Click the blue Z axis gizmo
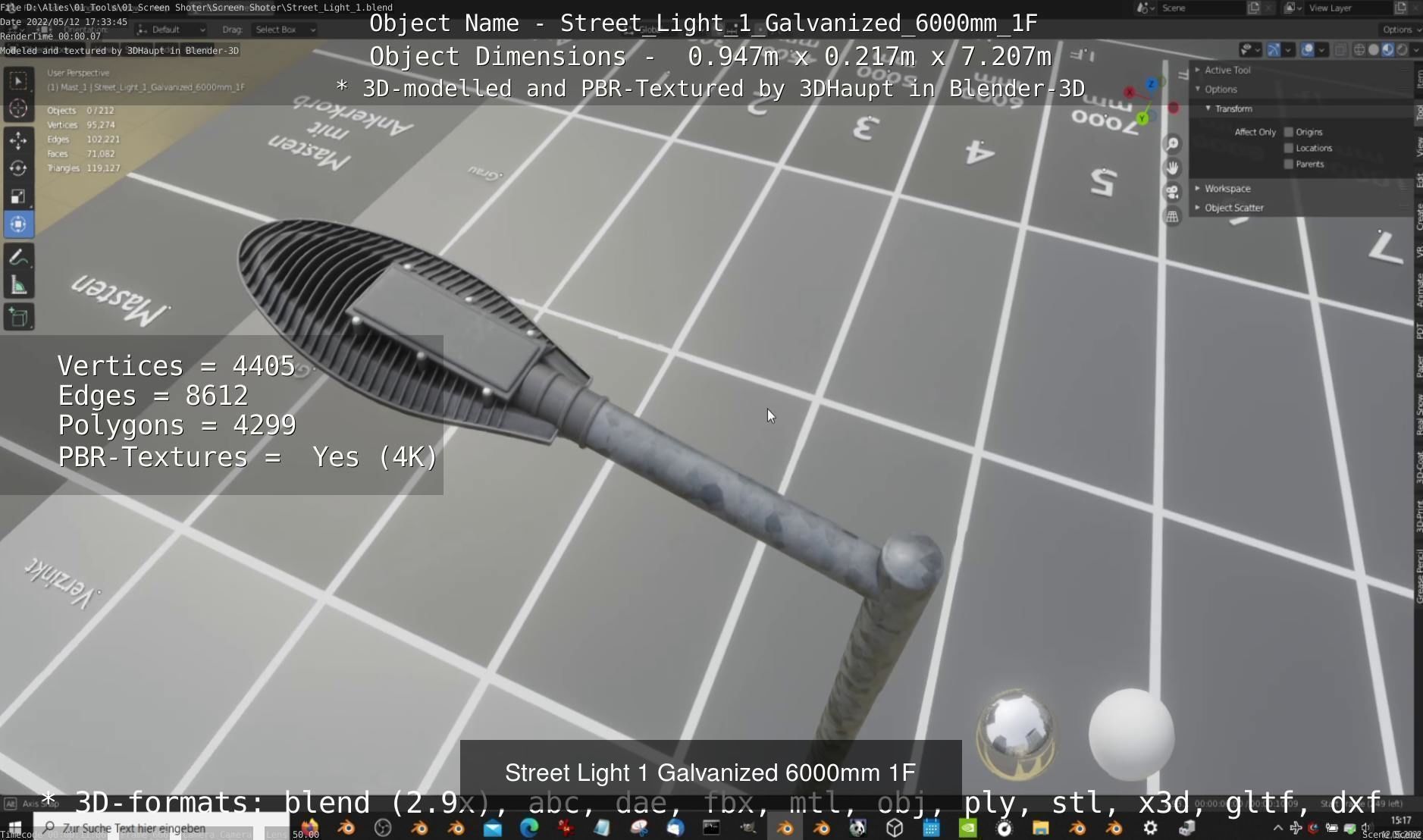1423x840 pixels. (1152, 83)
